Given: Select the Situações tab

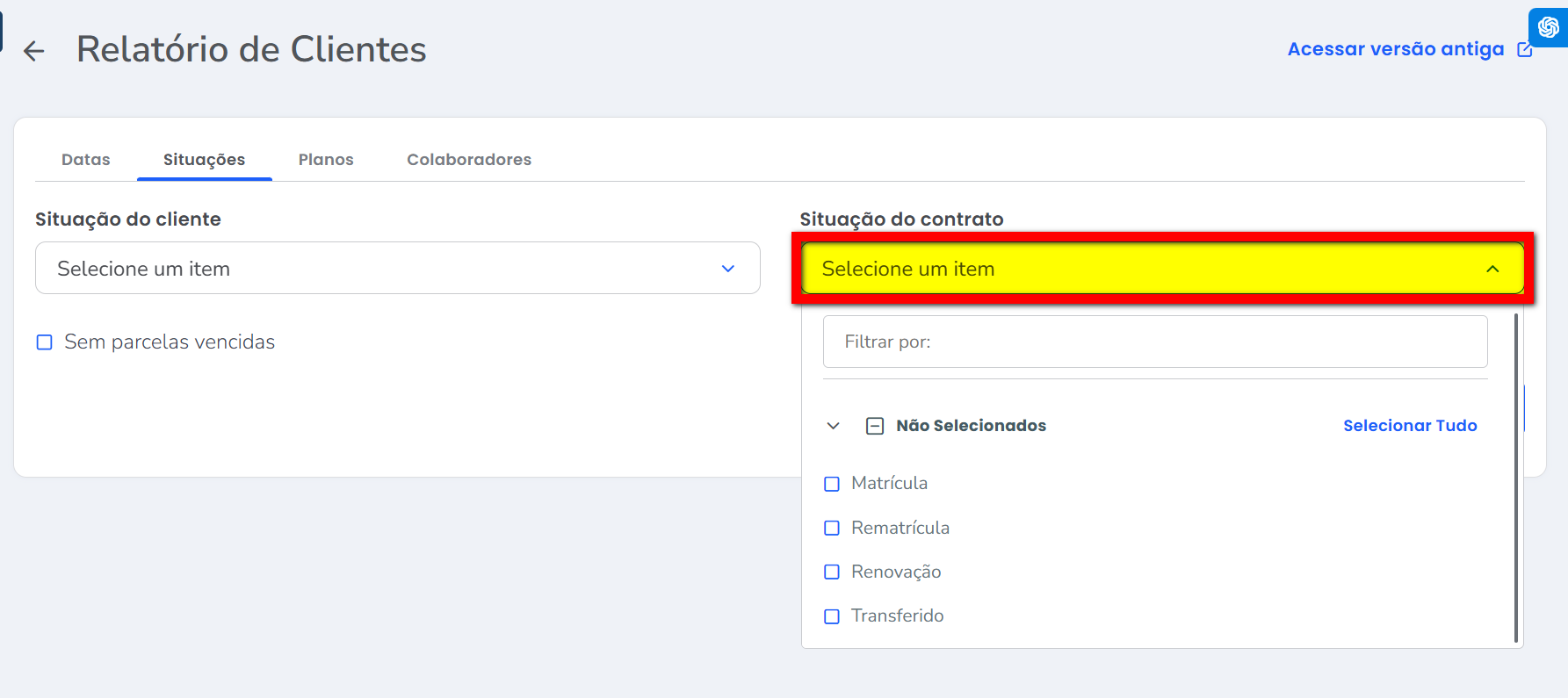Looking at the screenshot, I should tap(204, 160).
